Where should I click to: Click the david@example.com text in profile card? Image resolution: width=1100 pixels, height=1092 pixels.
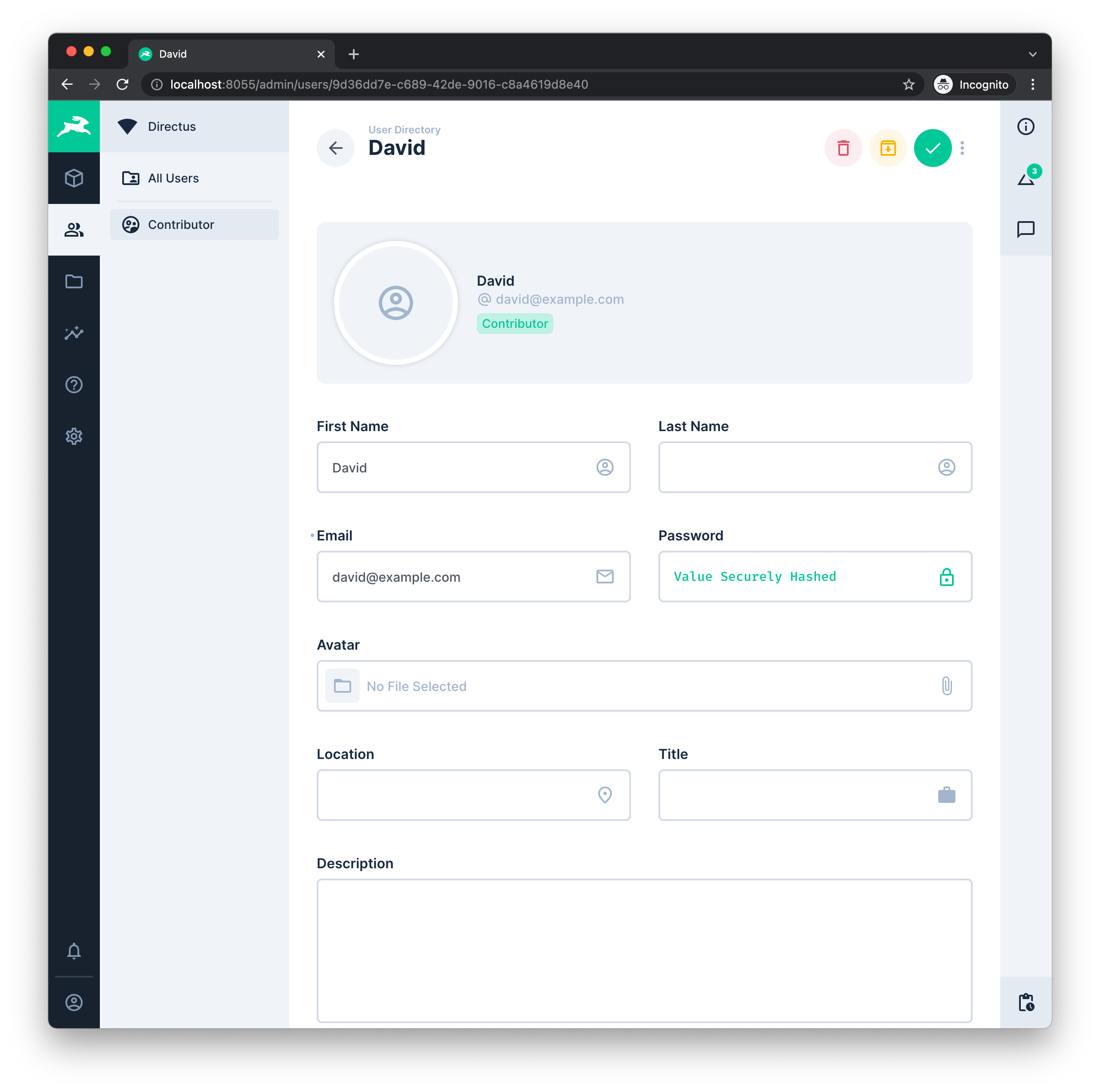(x=559, y=299)
